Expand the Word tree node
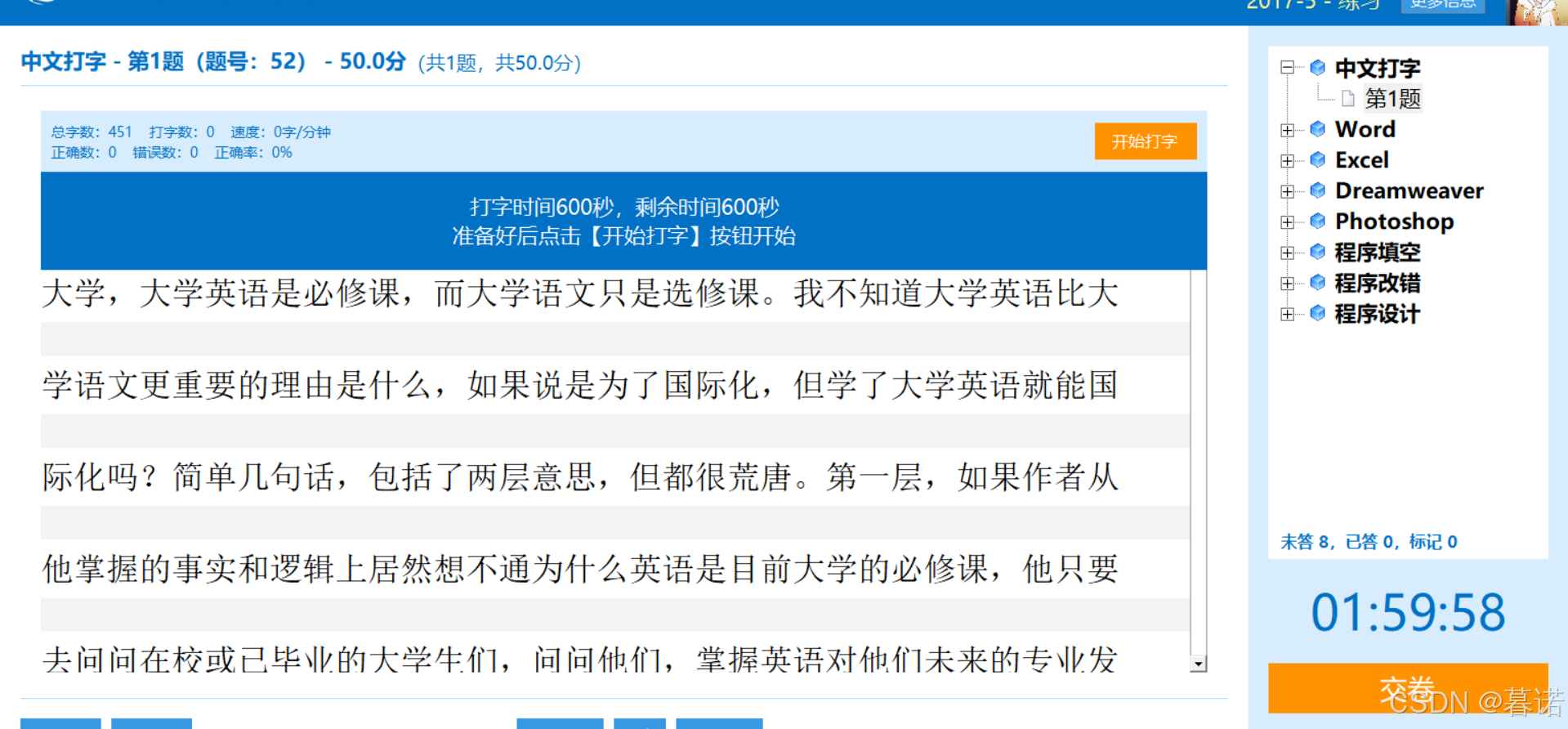The height and width of the screenshot is (729, 1568). click(1288, 130)
